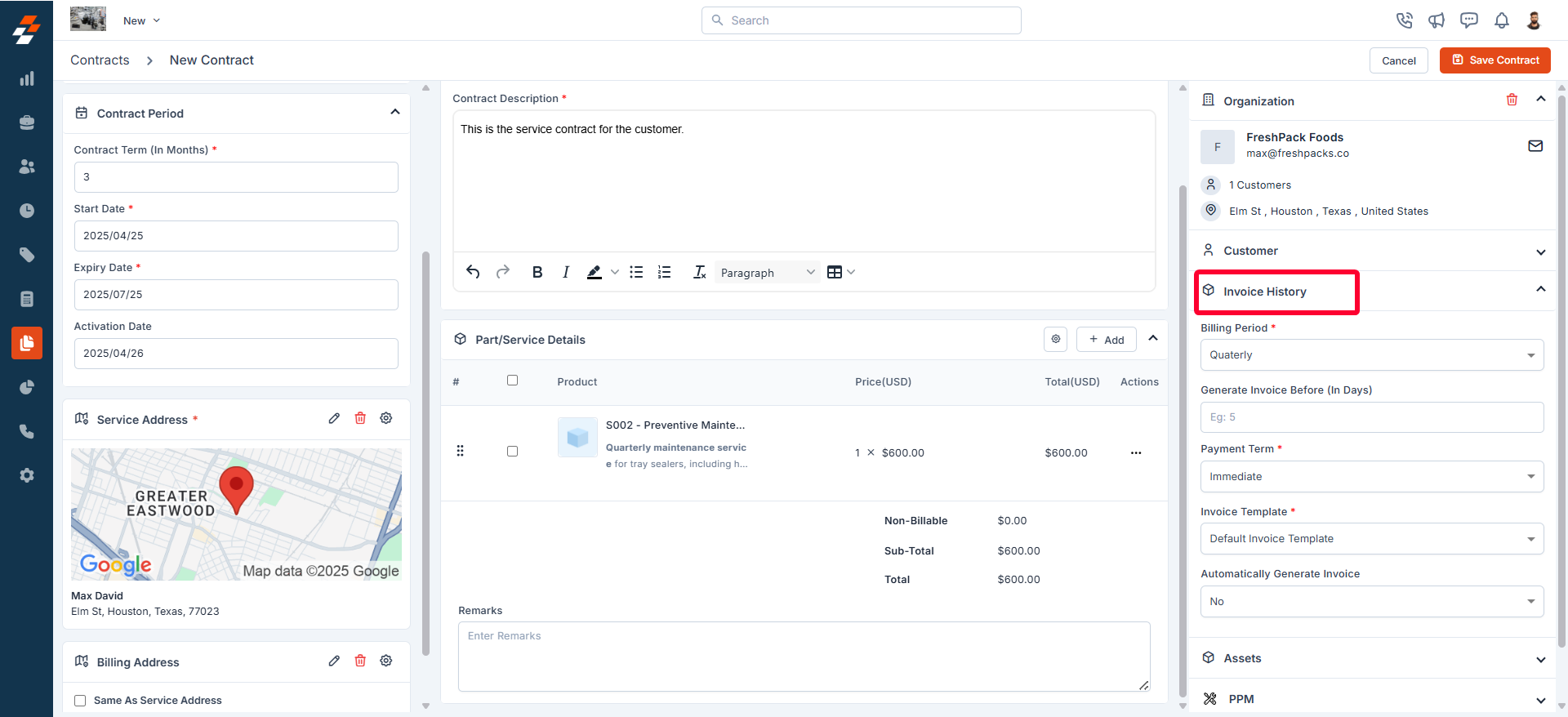Edit the Service Address with pencil icon
The height and width of the screenshot is (717, 1568).
pyautogui.click(x=334, y=418)
